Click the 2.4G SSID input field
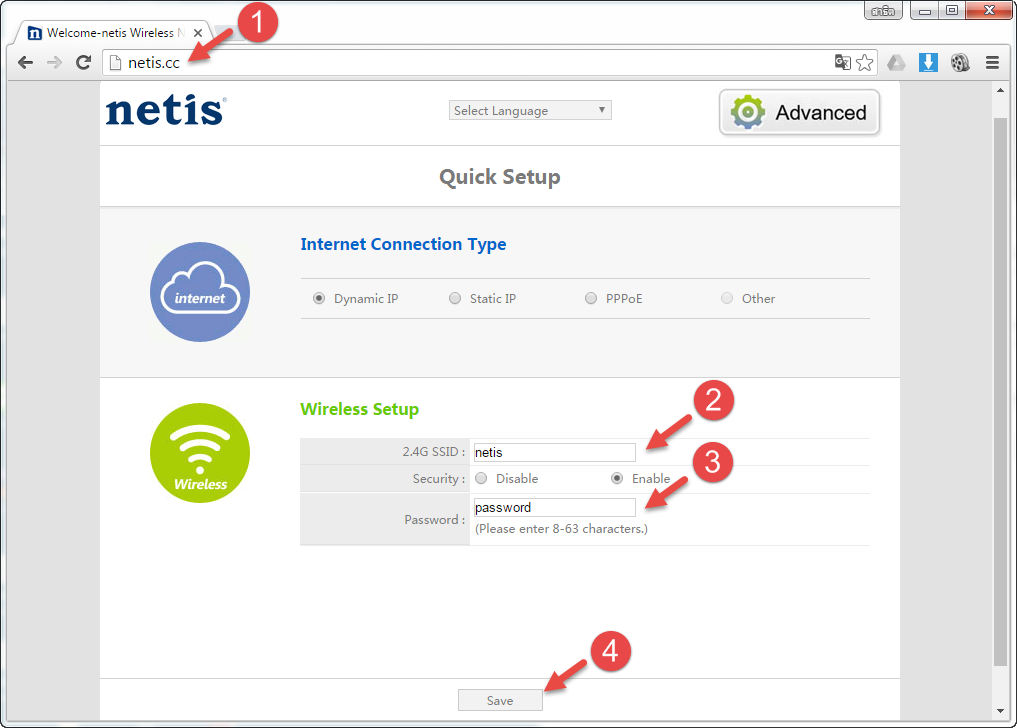The height and width of the screenshot is (728, 1017). click(x=555, y=452)
